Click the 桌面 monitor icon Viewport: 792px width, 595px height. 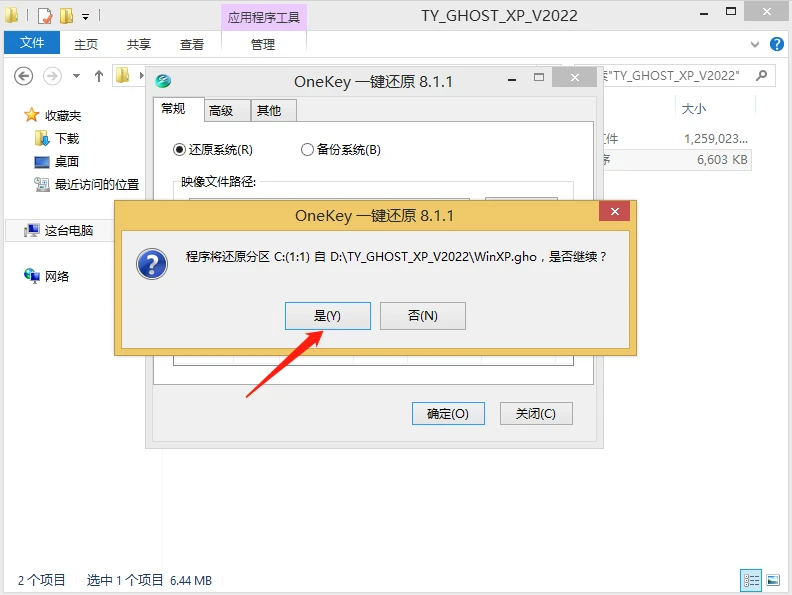click(42, 162)
